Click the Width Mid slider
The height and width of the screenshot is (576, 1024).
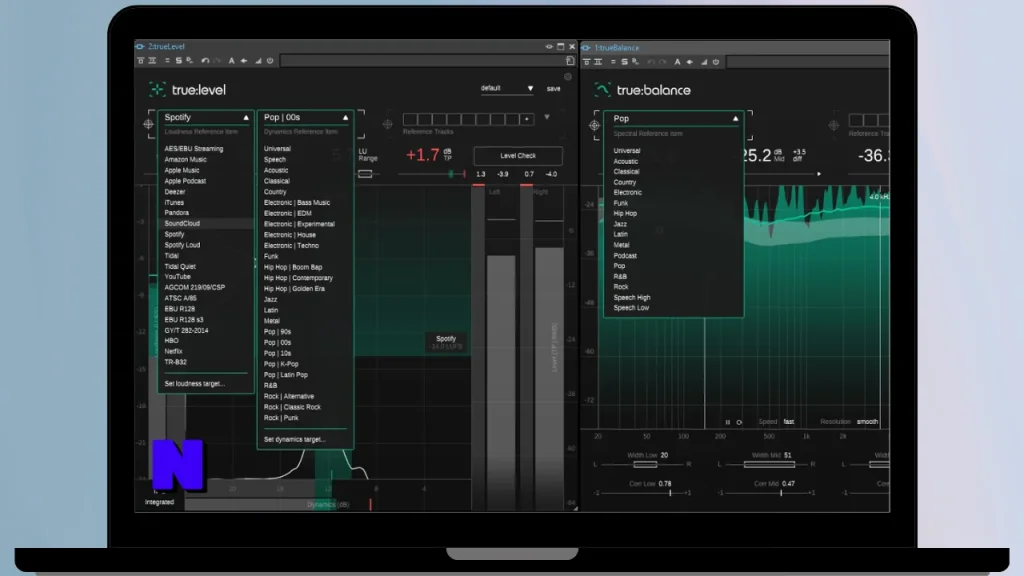point(769,464)
